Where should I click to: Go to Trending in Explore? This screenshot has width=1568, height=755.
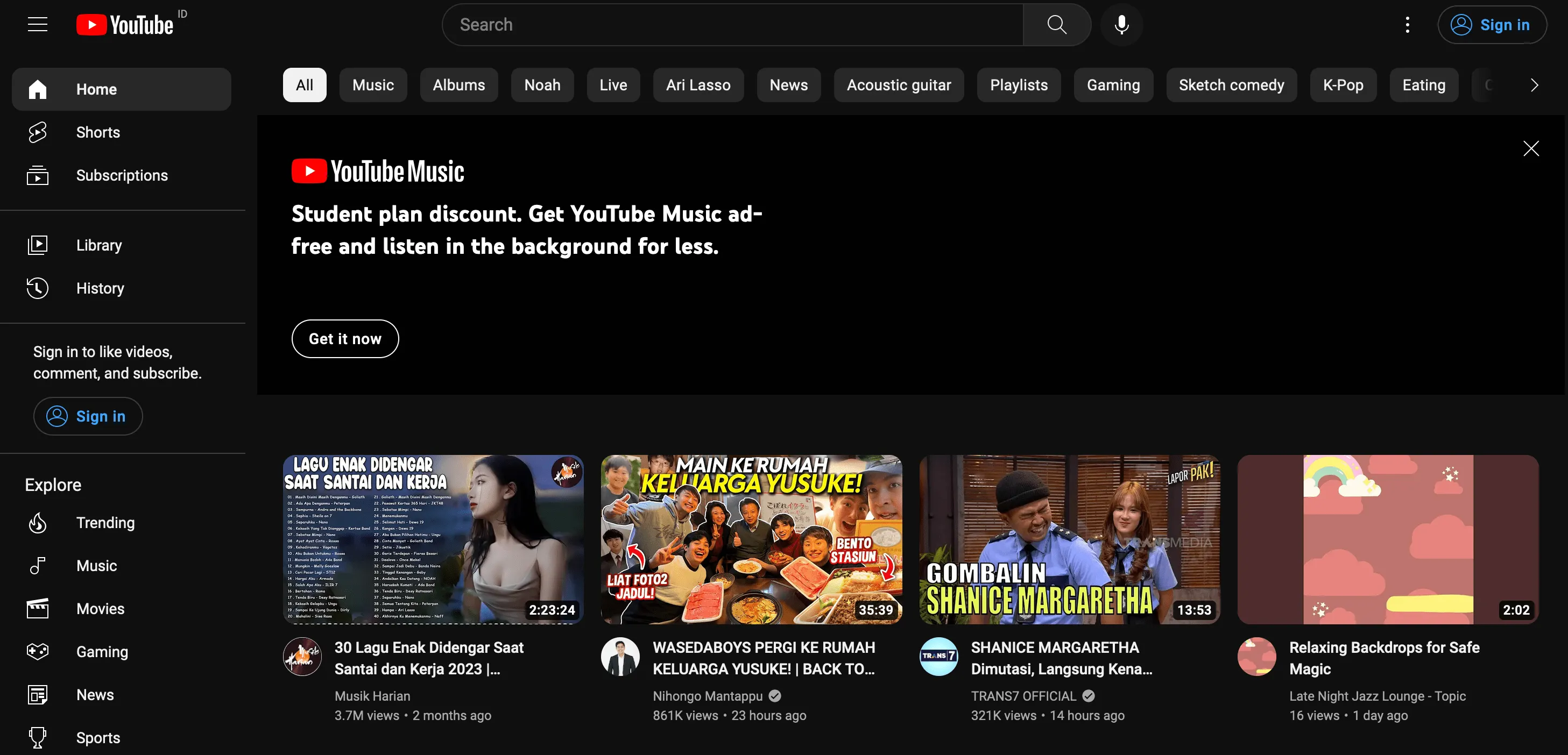(105, 523)
